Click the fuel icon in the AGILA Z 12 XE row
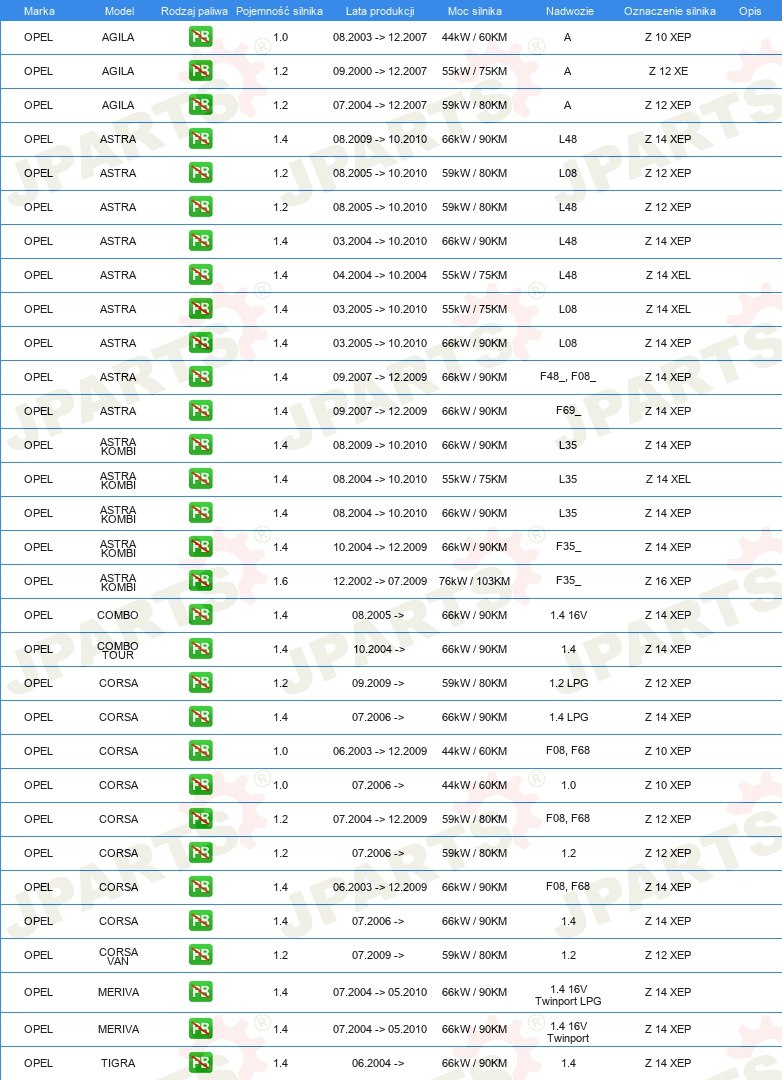 click(x=200, y=70)
